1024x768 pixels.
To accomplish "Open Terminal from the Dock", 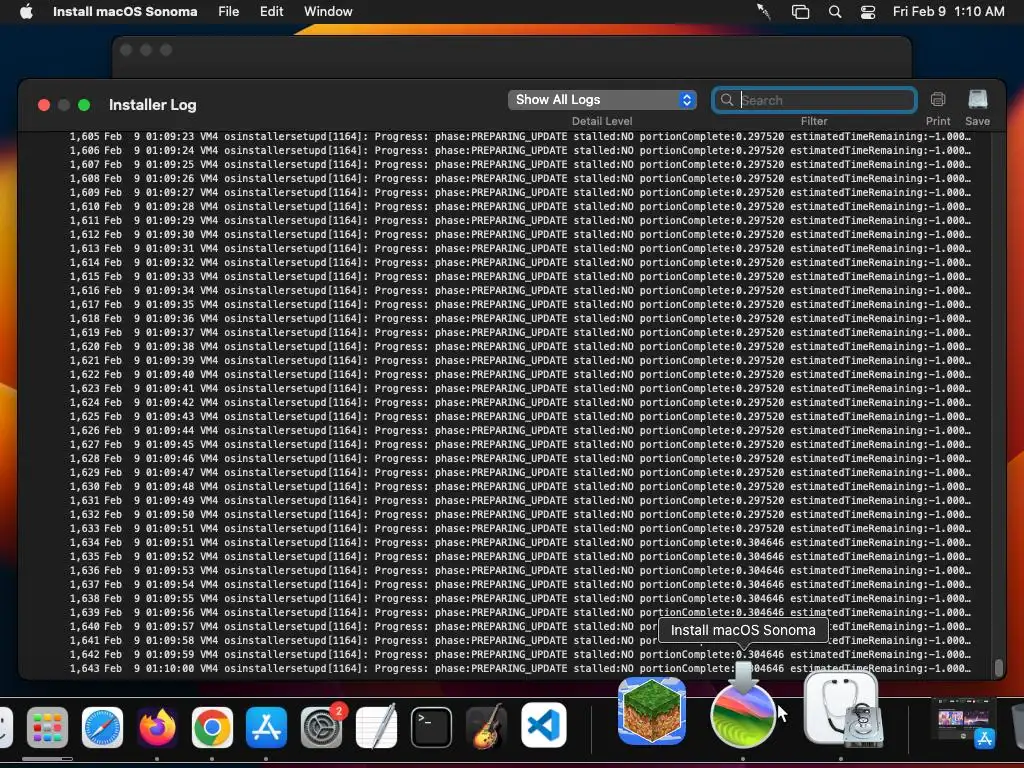I will coord(431,727).
